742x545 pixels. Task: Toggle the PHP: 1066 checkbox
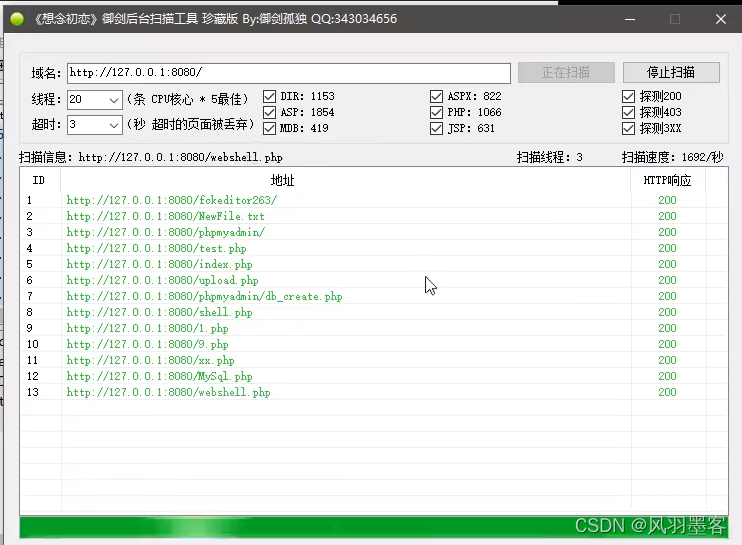[x=436, y=113]
